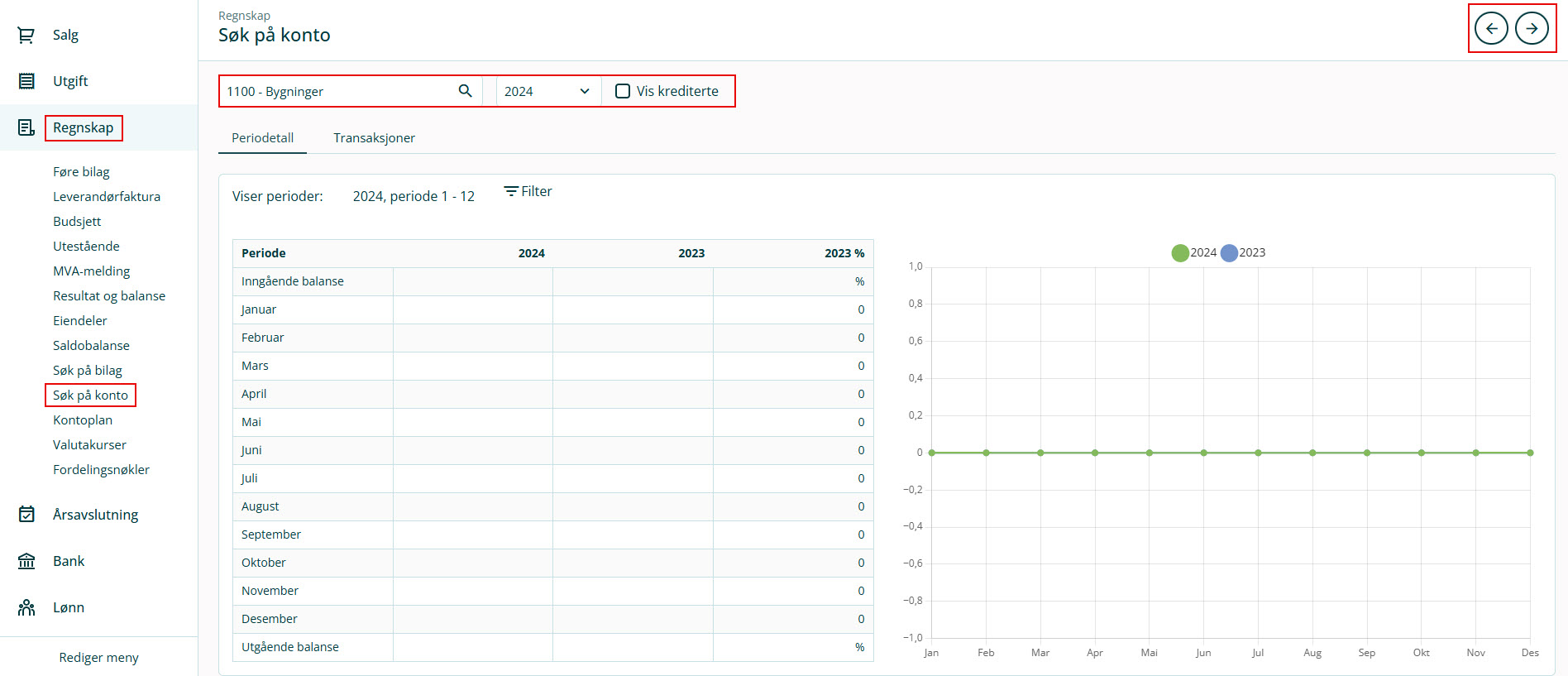Open the Filter options for periods

(x=528, y=192)
